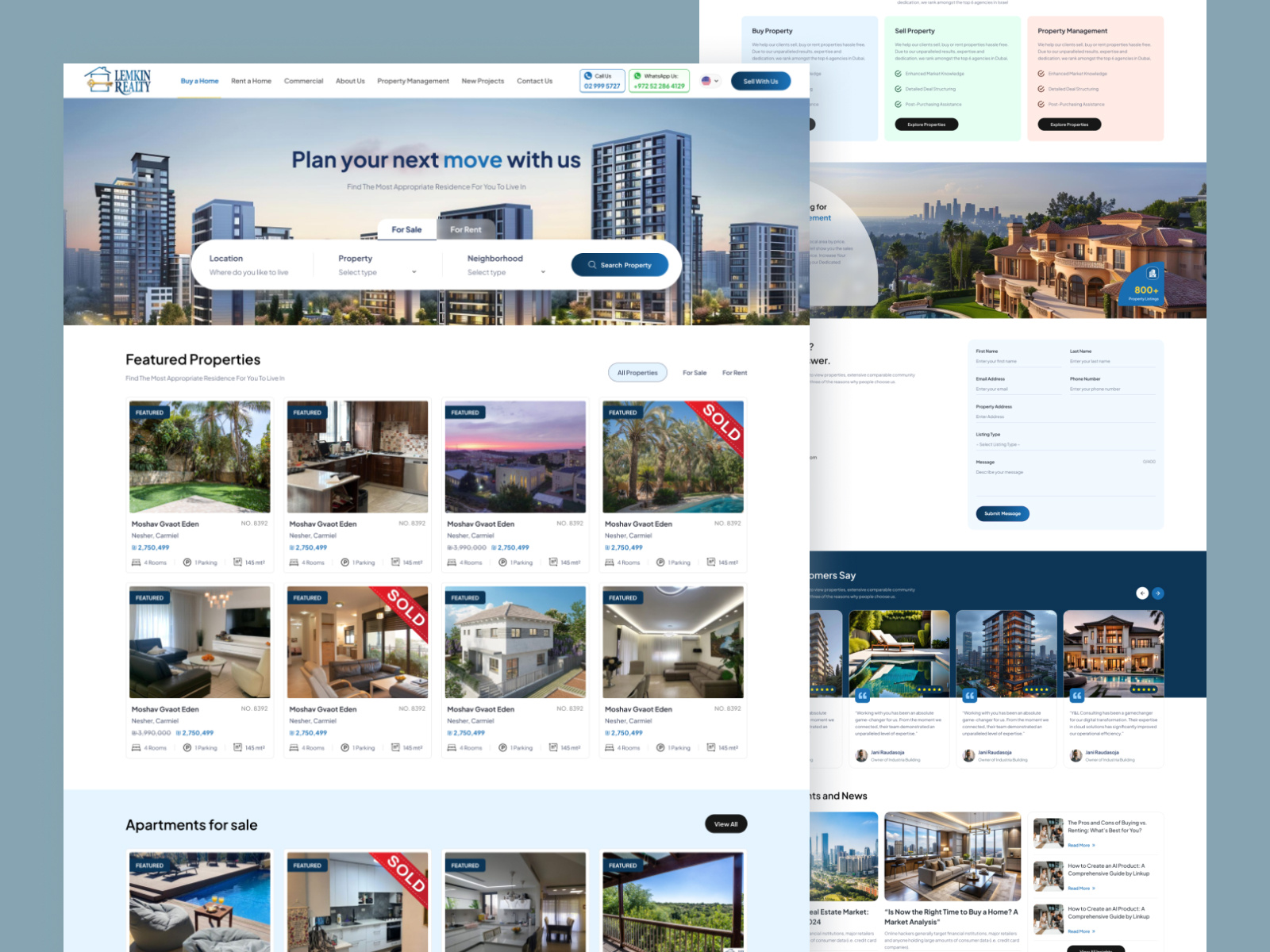Expand the Property type dropdown
Image resolution: width=1270 pixels, height=952 pixels.
(x=377, y=272)
